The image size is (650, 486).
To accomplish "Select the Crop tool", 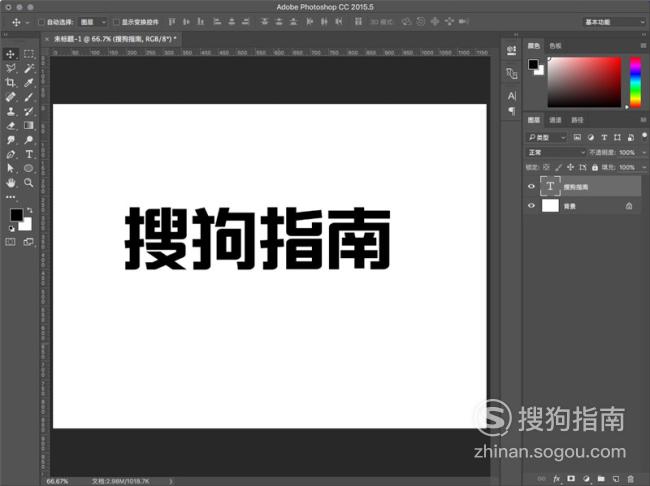I will pos(10,83).
